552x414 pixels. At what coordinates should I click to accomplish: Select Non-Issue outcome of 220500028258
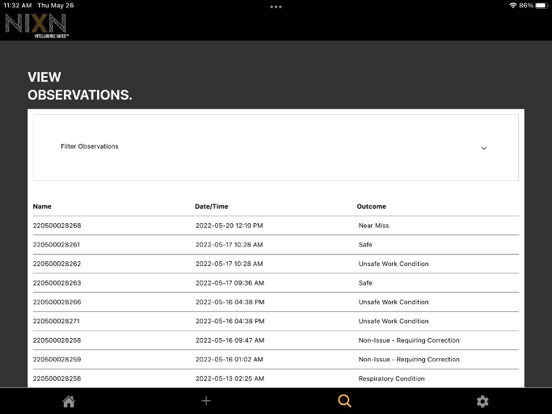[409, 340]
